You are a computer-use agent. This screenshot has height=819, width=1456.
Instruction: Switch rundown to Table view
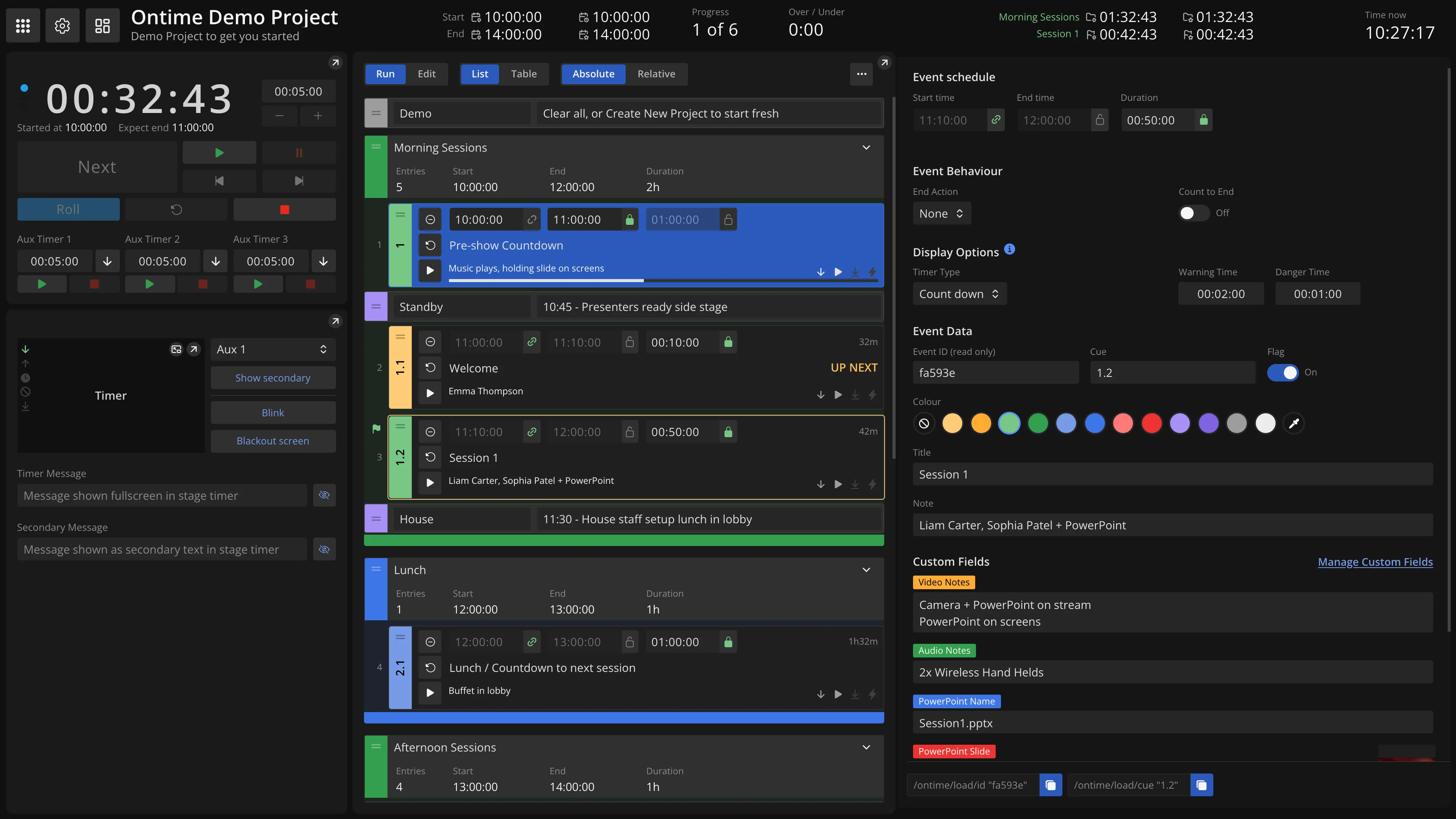(x=523, y=74)
